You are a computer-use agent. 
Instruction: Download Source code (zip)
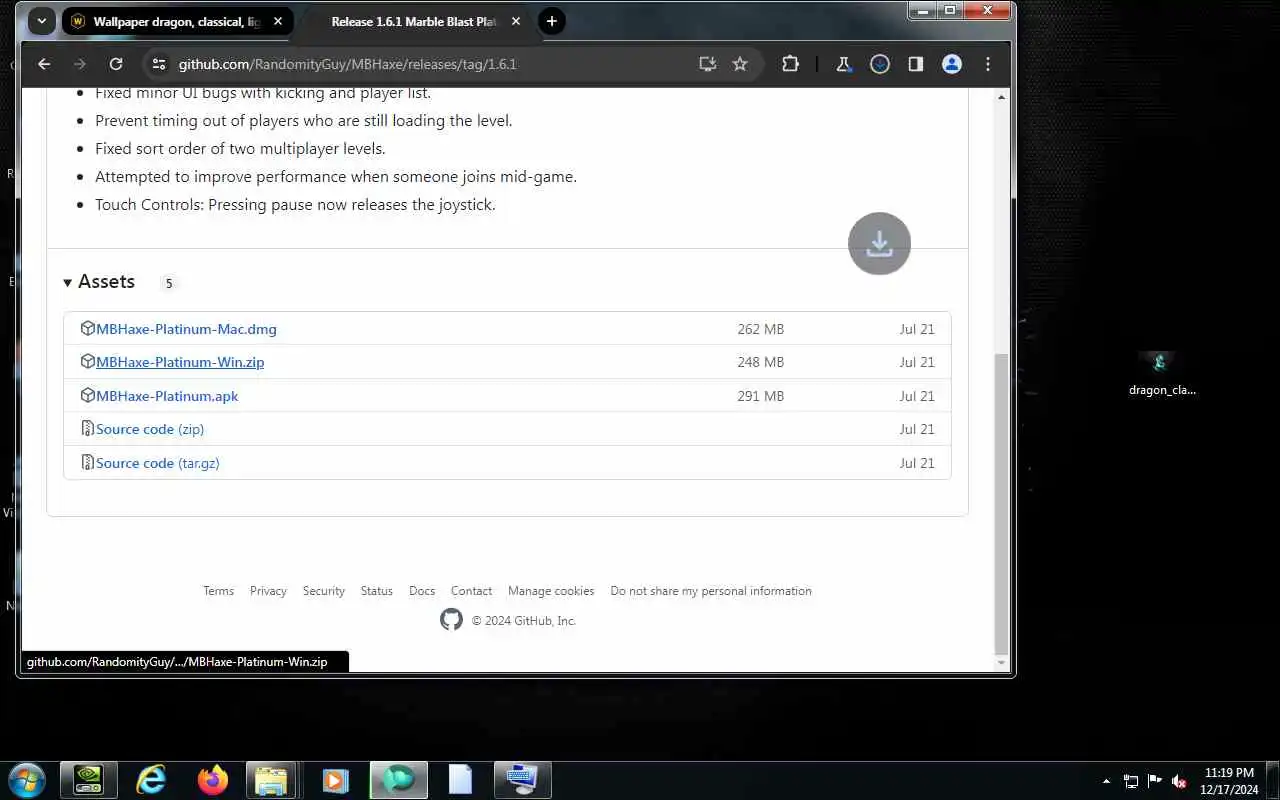[x=150, y=429]
